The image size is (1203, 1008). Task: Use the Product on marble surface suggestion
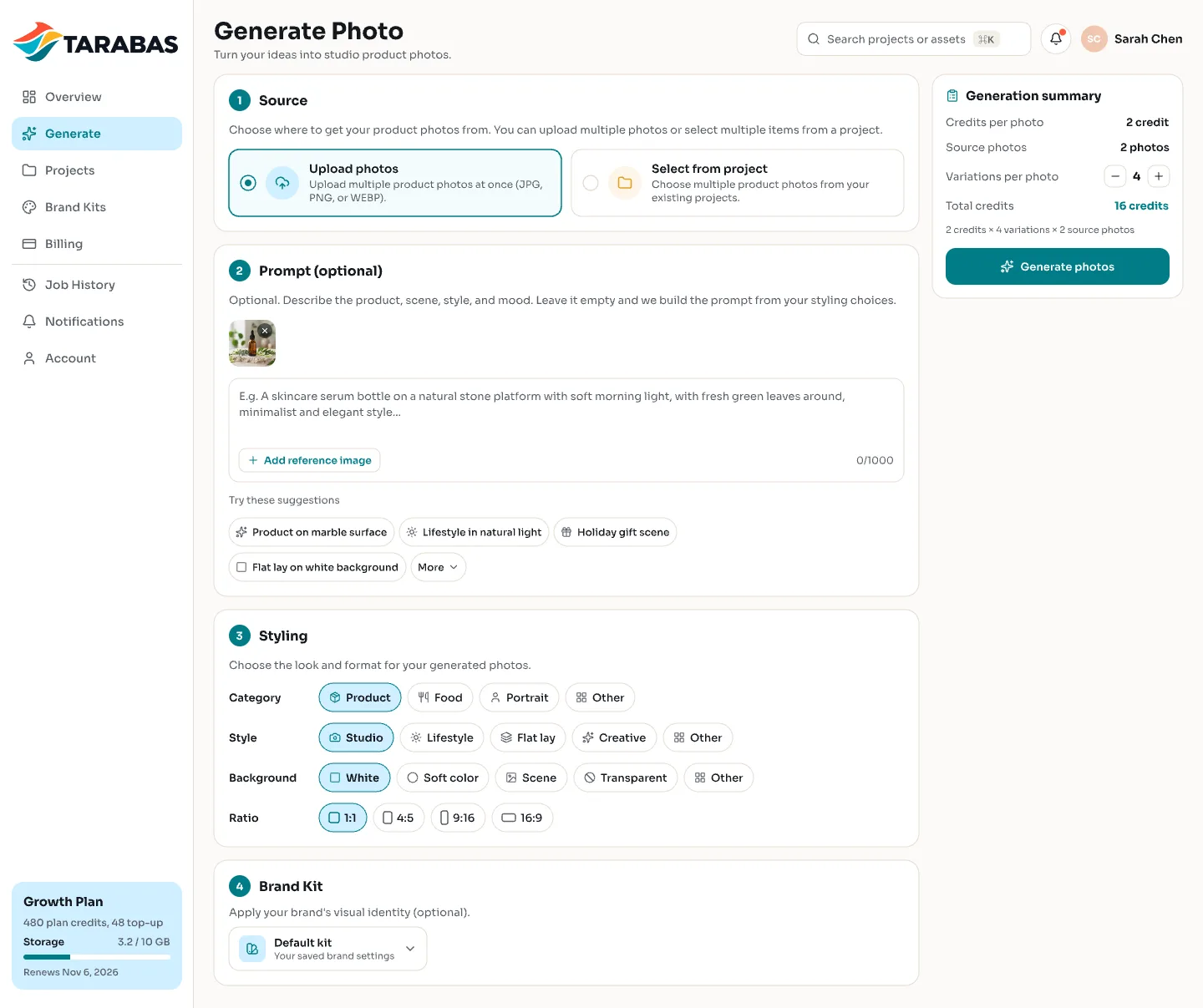pos(312,532)
